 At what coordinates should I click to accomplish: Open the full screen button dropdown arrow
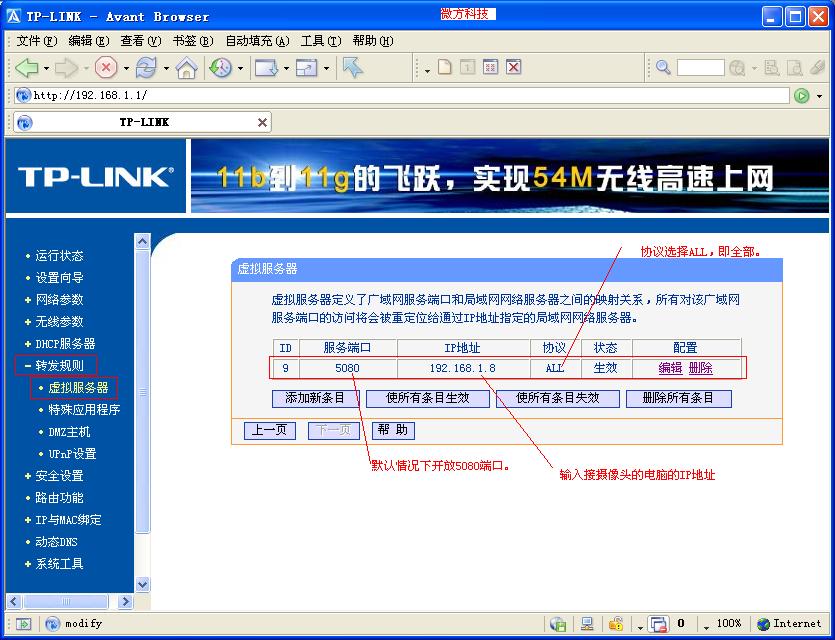[x=326, y=68]
